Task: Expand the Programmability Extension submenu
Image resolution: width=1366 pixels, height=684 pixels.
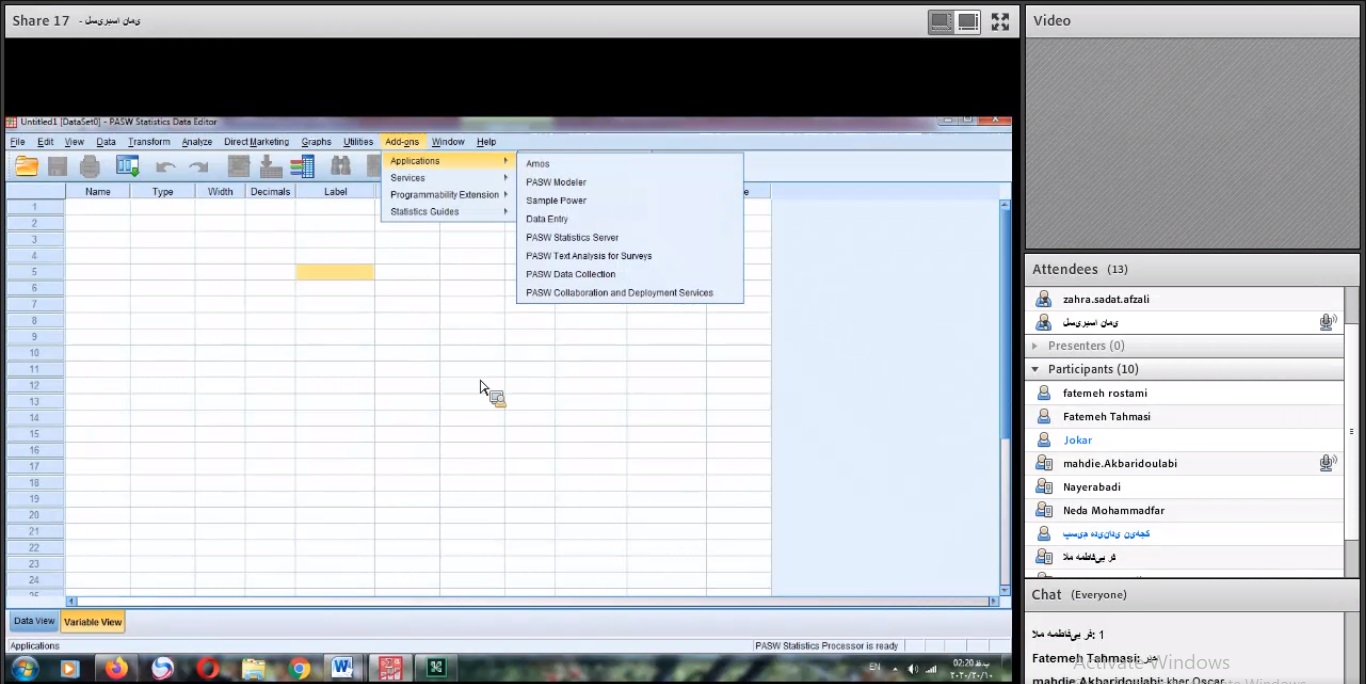Action: [x=449, y=195]
